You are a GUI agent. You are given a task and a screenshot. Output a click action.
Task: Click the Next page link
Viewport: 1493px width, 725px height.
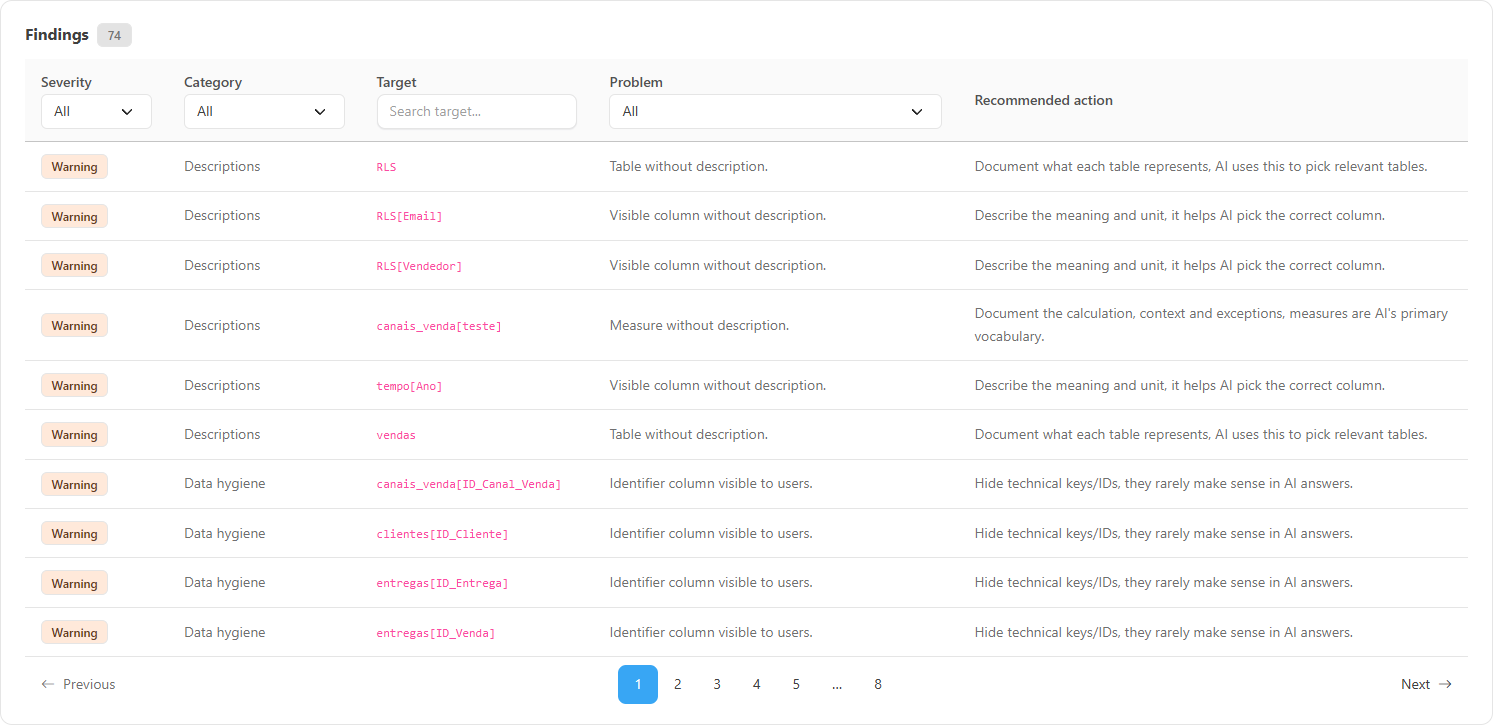[1426, 684]
